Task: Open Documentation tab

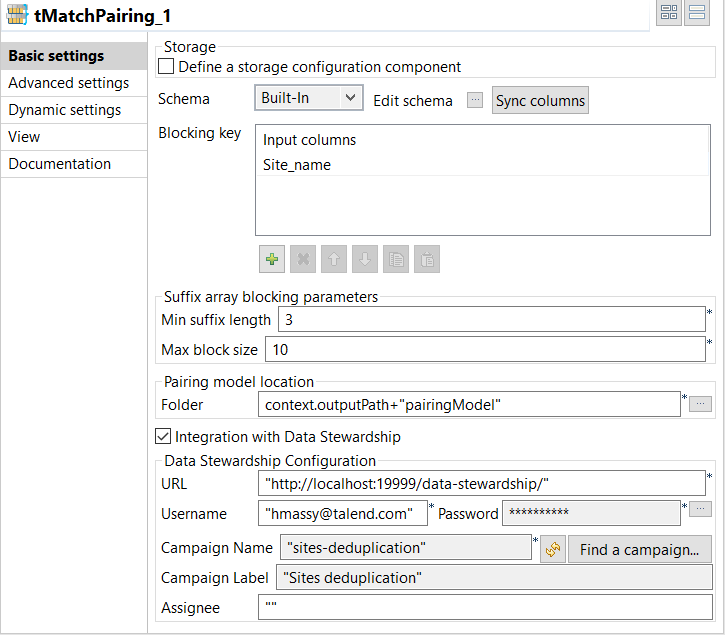Action: pyautogui.click(x=74, y=164)
